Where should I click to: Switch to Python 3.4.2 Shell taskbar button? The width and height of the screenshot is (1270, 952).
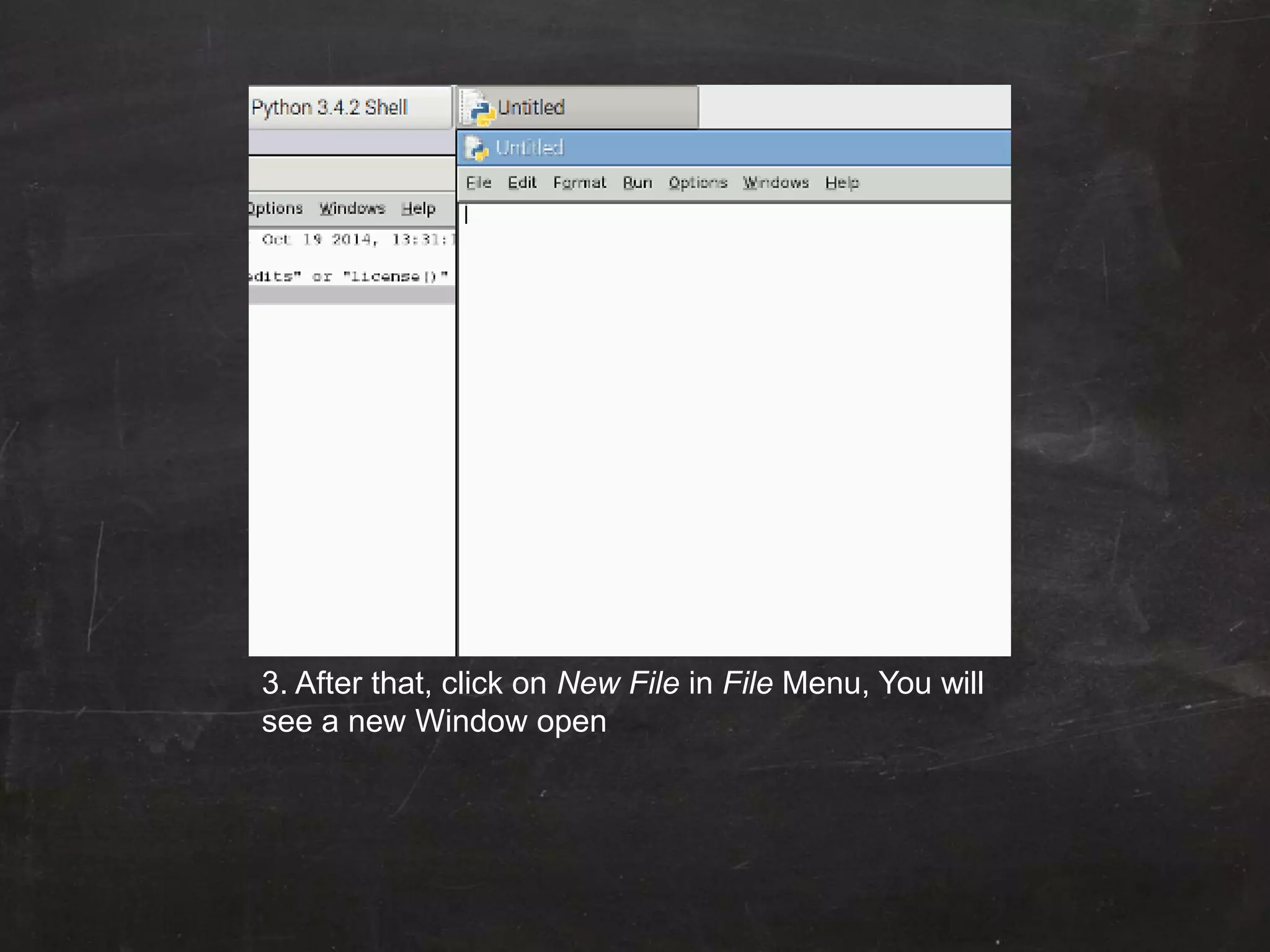click(x=350, y=107)
